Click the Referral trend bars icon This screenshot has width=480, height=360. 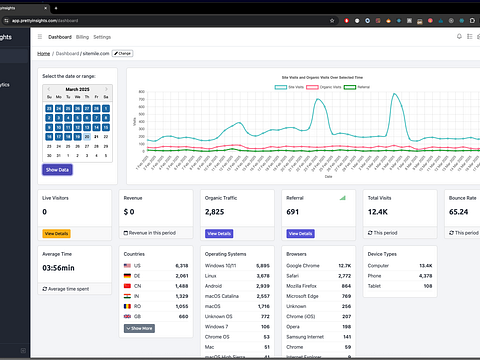[343, 198]
